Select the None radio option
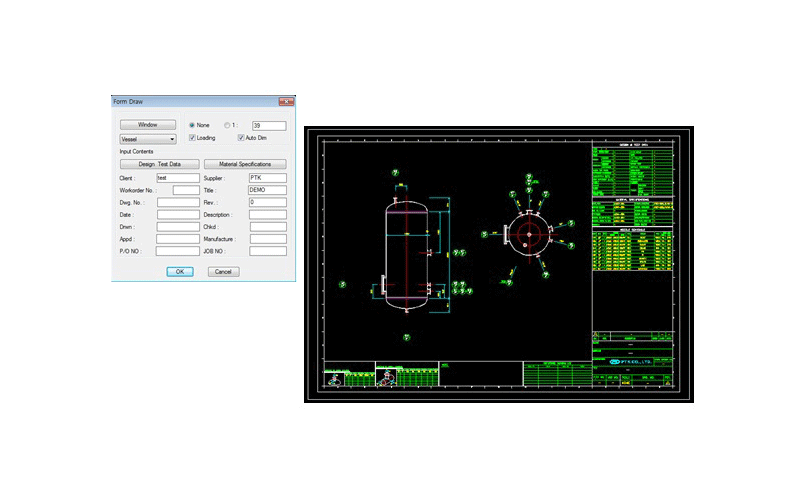This screenshot has height=500, width=800. click(192, 125)
